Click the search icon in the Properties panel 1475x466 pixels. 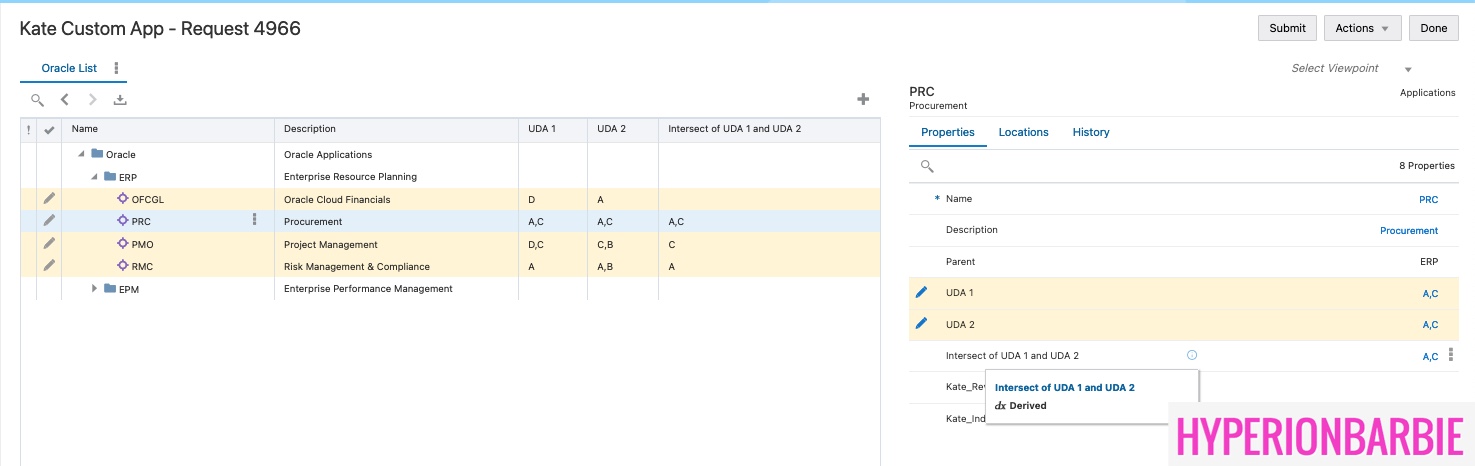[x=927, y=166]
